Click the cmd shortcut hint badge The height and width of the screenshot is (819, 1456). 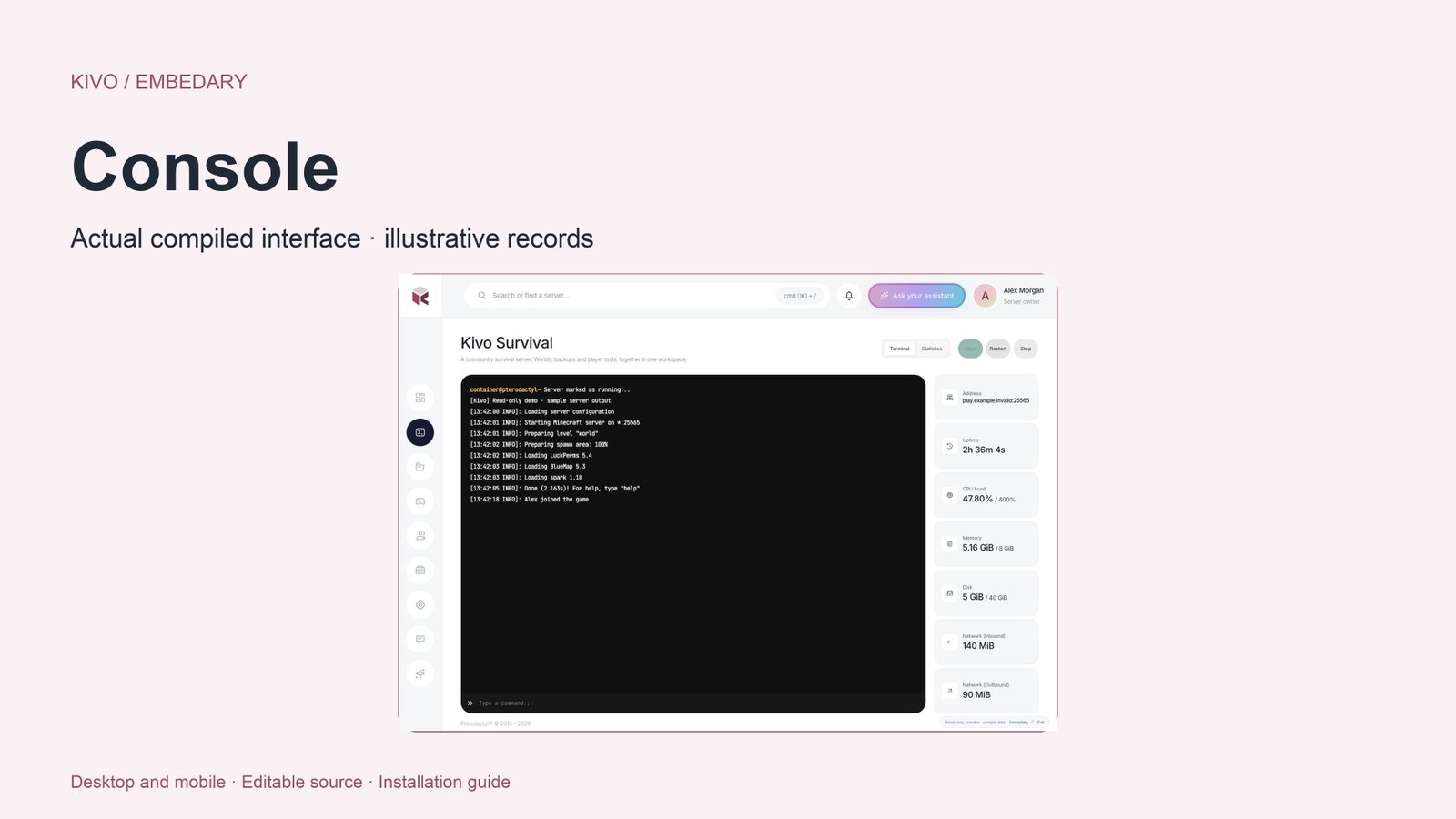click(800, 296)
